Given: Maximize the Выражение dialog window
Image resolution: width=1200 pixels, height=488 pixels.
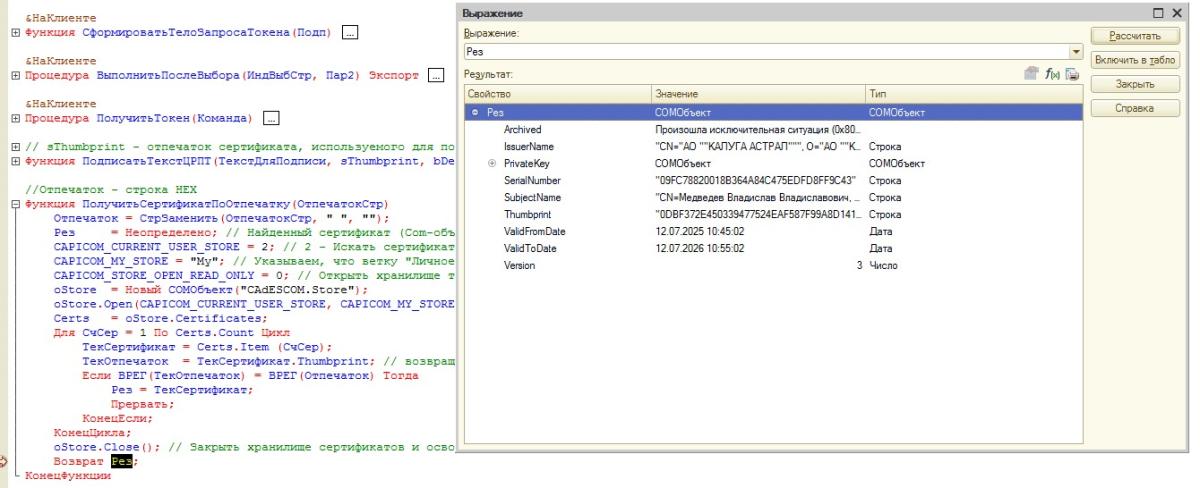Looking at the screenshot, I should [x=1160, y=13].
